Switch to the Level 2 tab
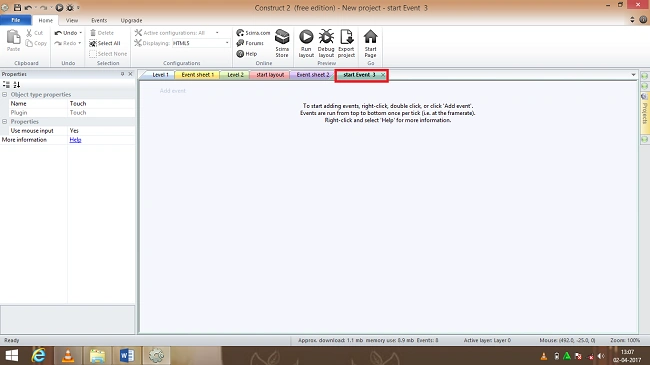 point(235,75)
